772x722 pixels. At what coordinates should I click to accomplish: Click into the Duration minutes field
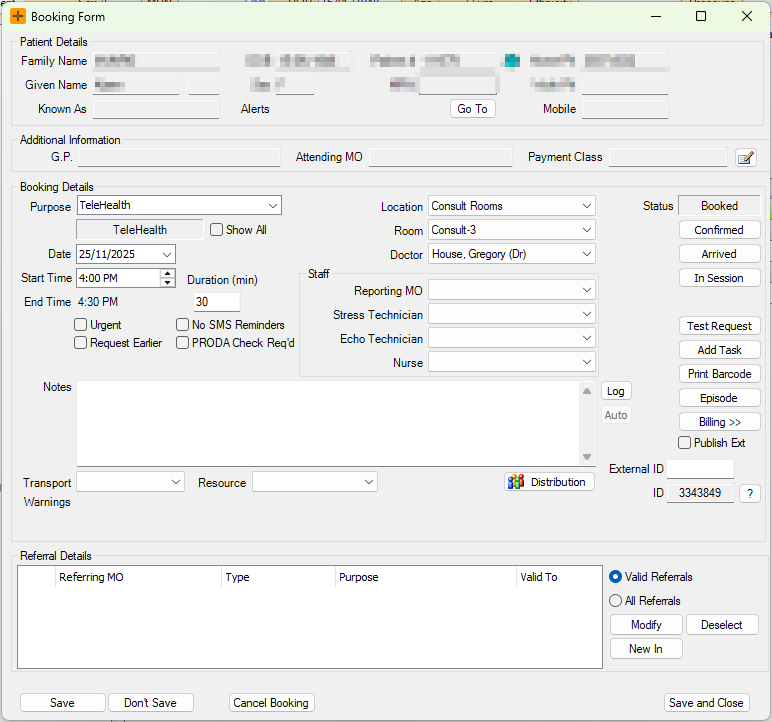pyautogui.click(x=216, y=302)
